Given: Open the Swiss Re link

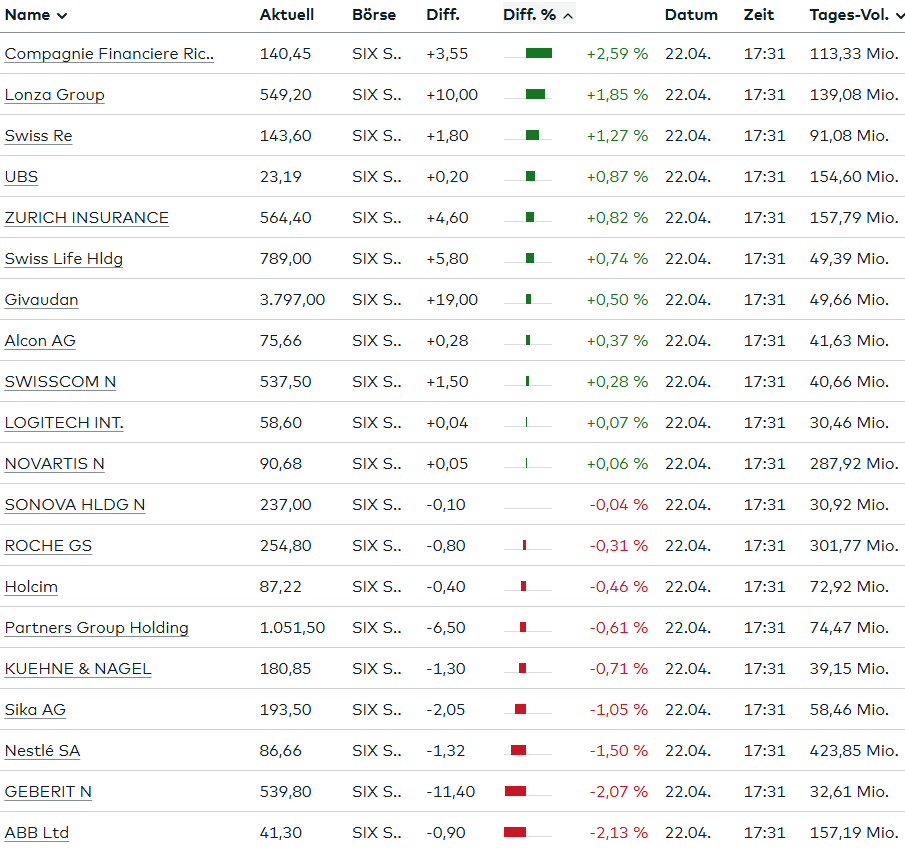Looking at the screenshot, I should [39, 136].
